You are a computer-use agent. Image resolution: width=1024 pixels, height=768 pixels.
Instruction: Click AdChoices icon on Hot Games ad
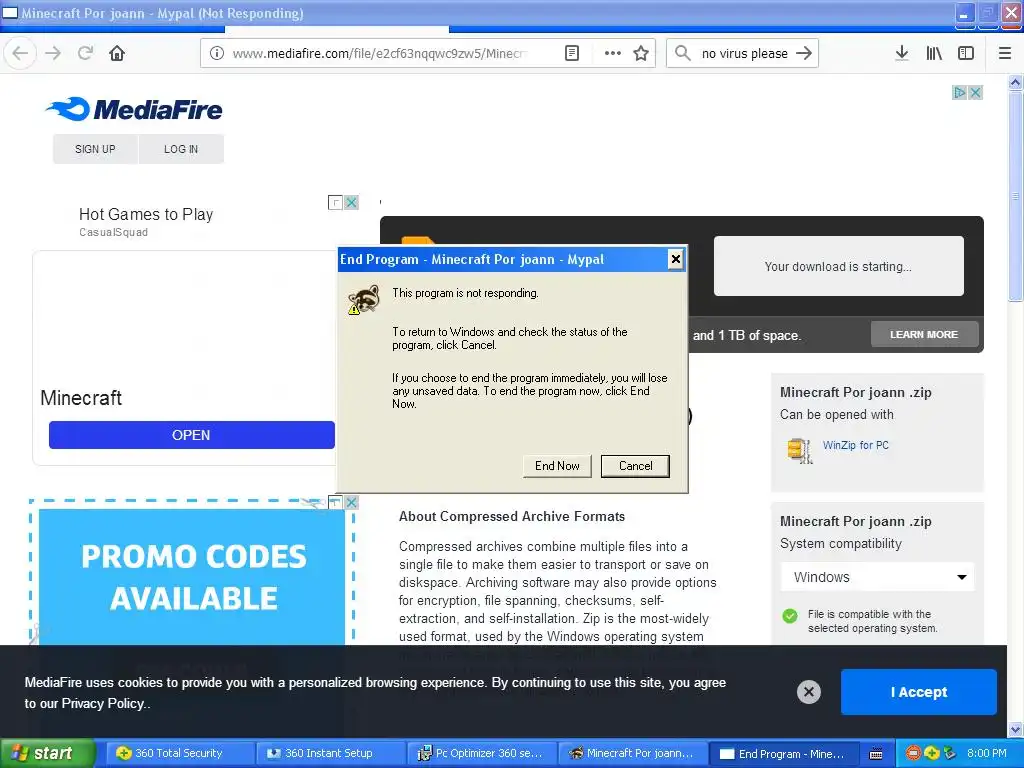pos(335,202)
